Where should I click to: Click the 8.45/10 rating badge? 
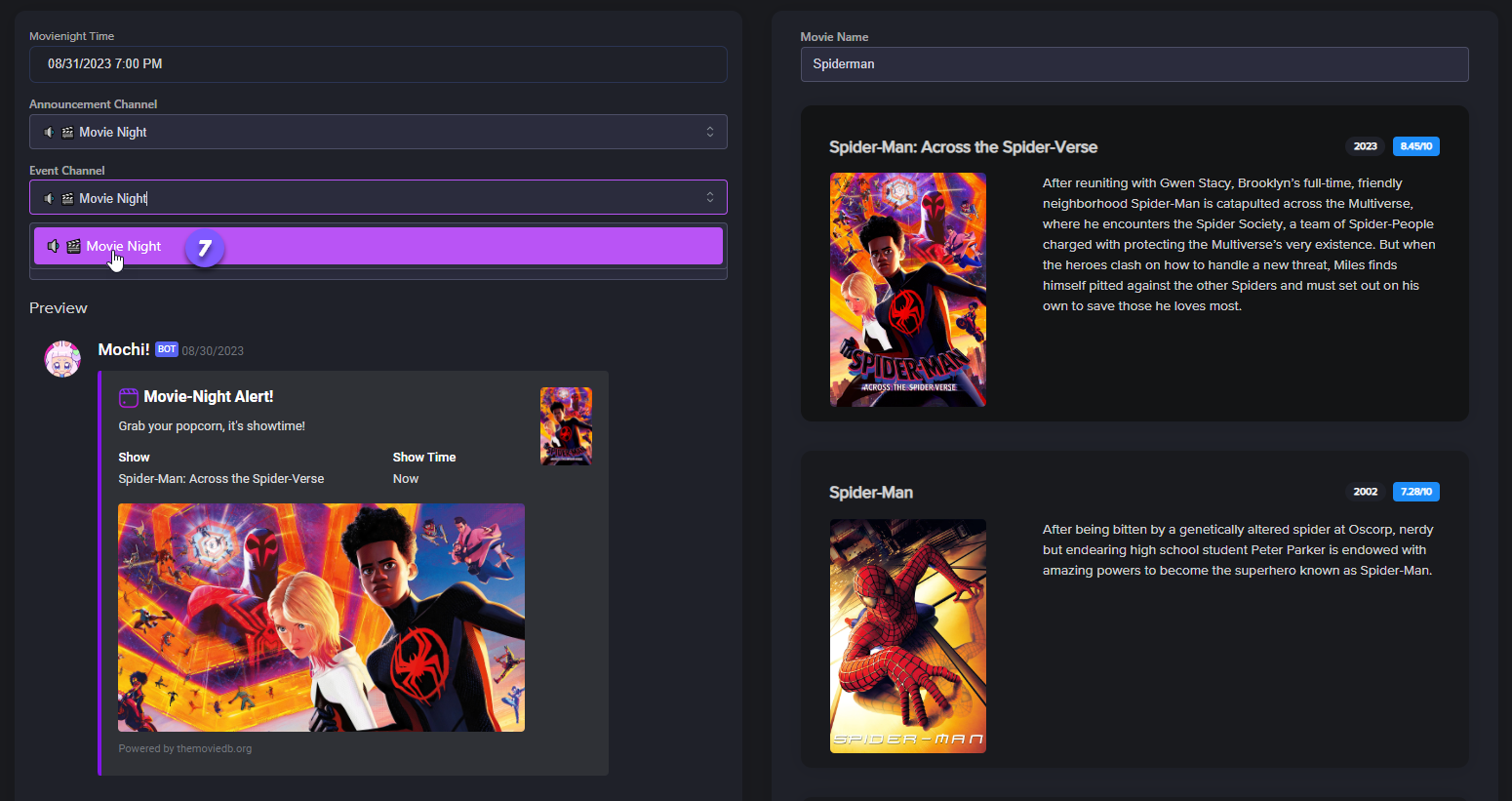[1415, 146]
